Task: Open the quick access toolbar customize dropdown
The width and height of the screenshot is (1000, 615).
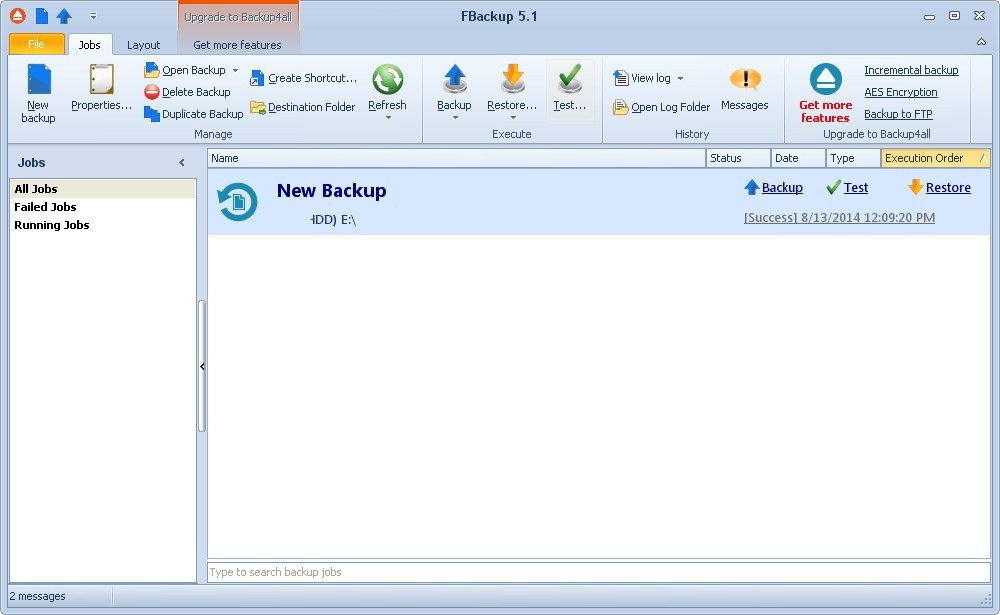Action: [x=93, y=15]
